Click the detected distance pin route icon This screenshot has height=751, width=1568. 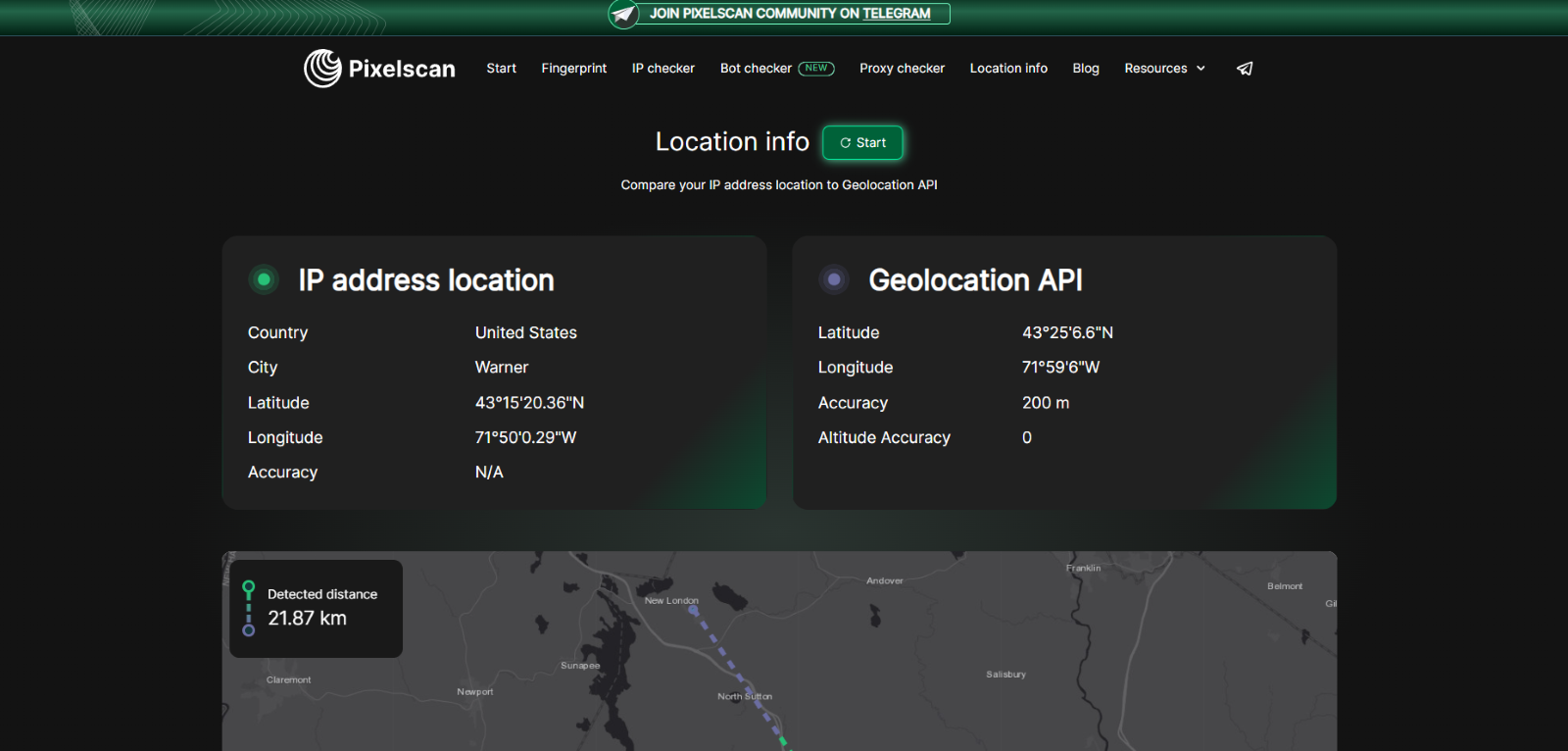249,608
